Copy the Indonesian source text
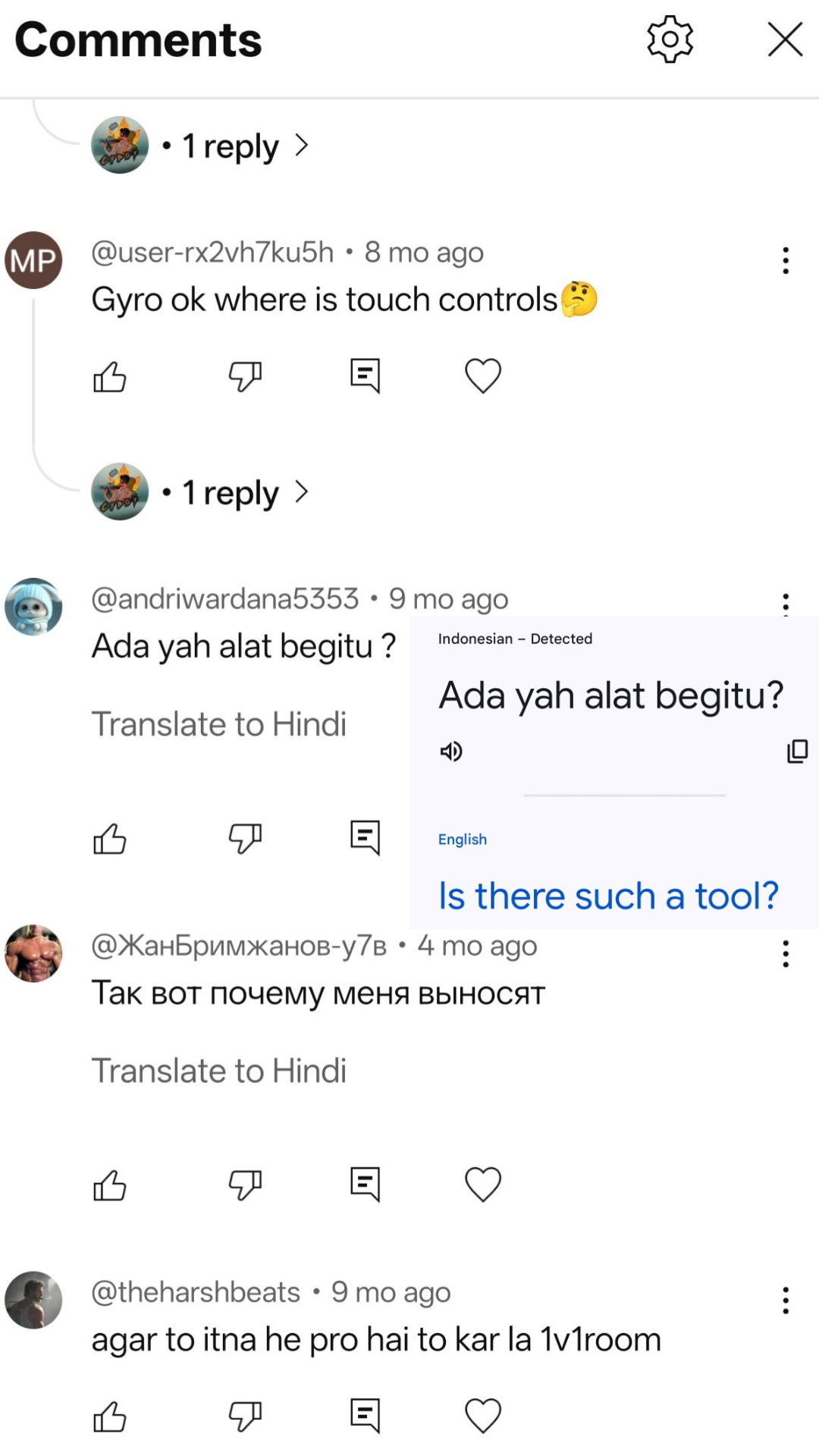The width and height of the screenshot is (819, 1456). (797, 752)
